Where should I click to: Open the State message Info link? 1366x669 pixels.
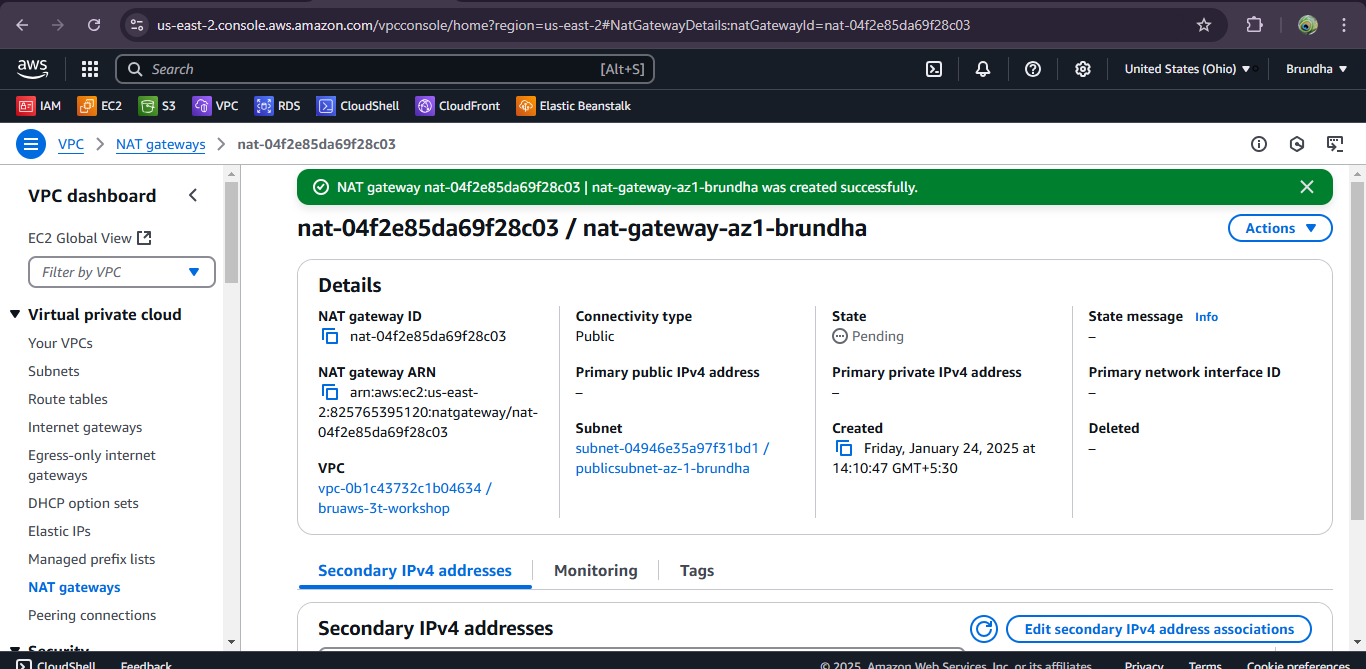pyautogui.click(x=1206, y=317)
